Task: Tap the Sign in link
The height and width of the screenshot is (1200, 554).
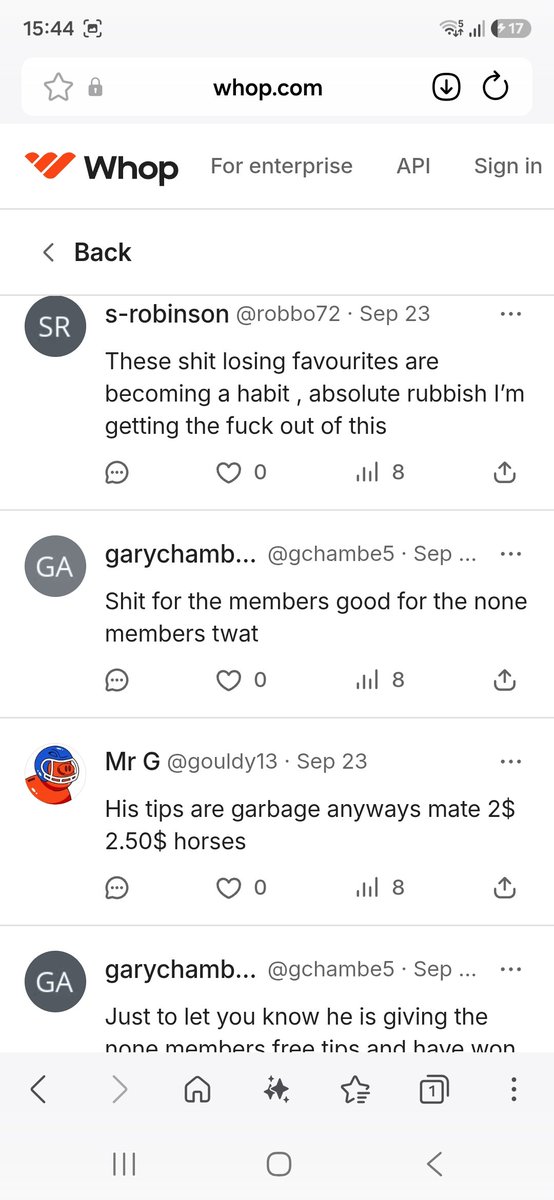Action: (x=508, y=166)
